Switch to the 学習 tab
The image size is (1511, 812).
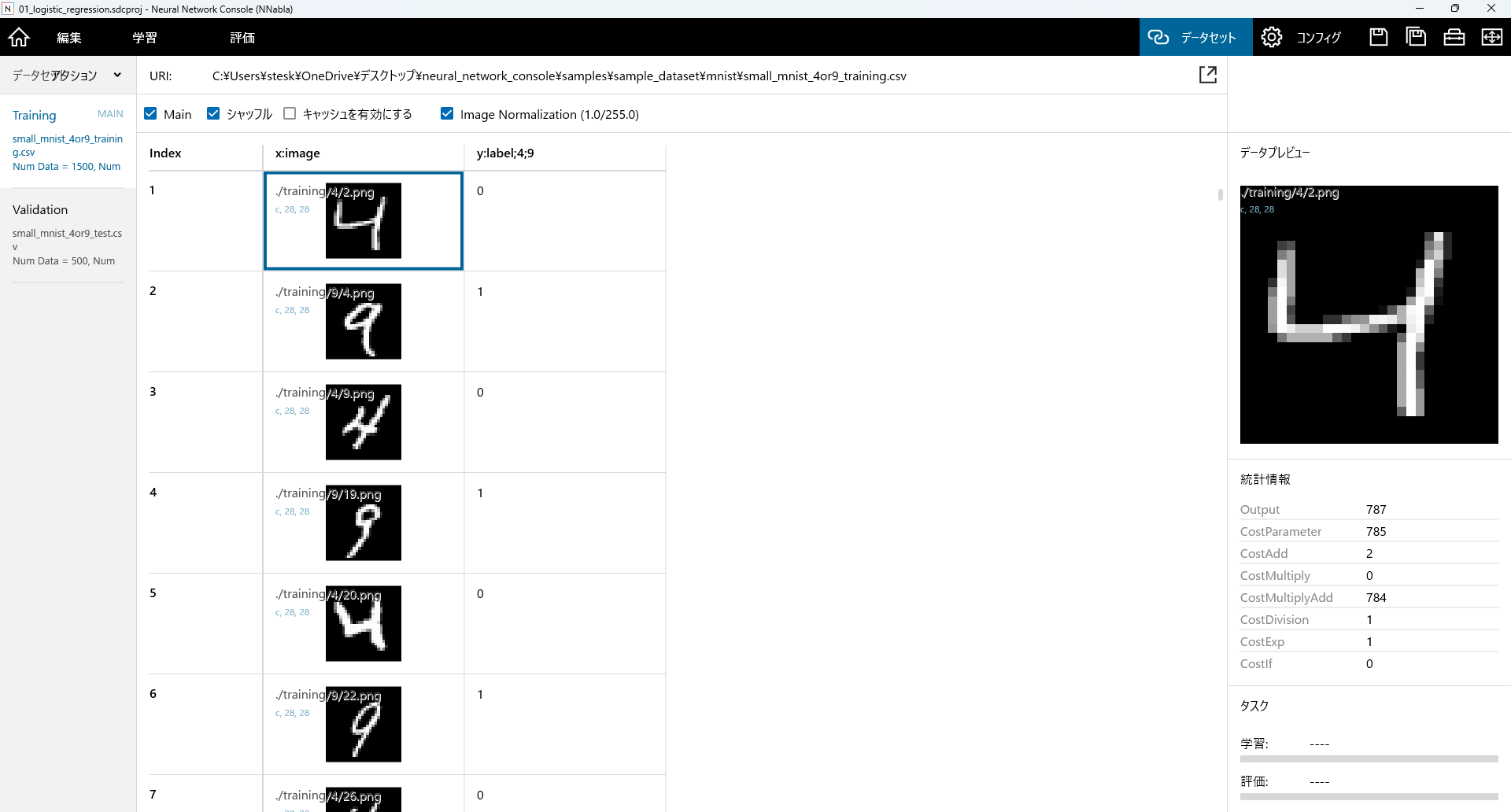click(x=144, y=38)
